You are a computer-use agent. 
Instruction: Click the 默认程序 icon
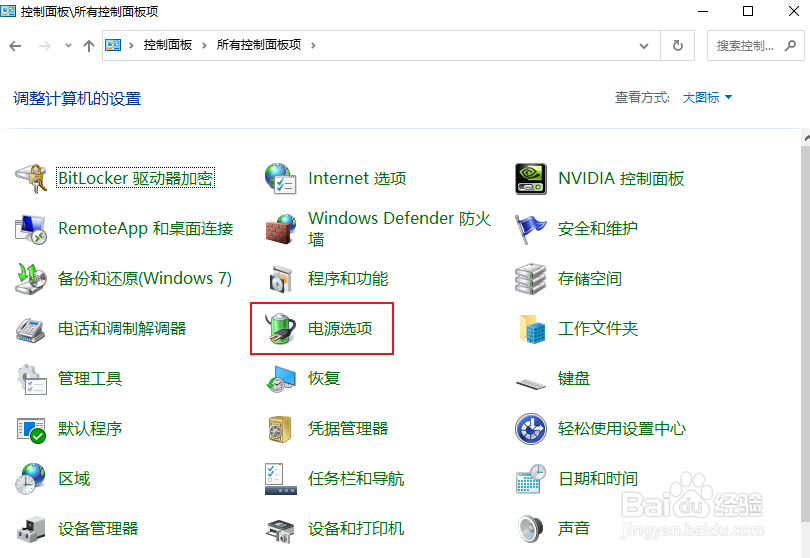[x=31, y=429]
